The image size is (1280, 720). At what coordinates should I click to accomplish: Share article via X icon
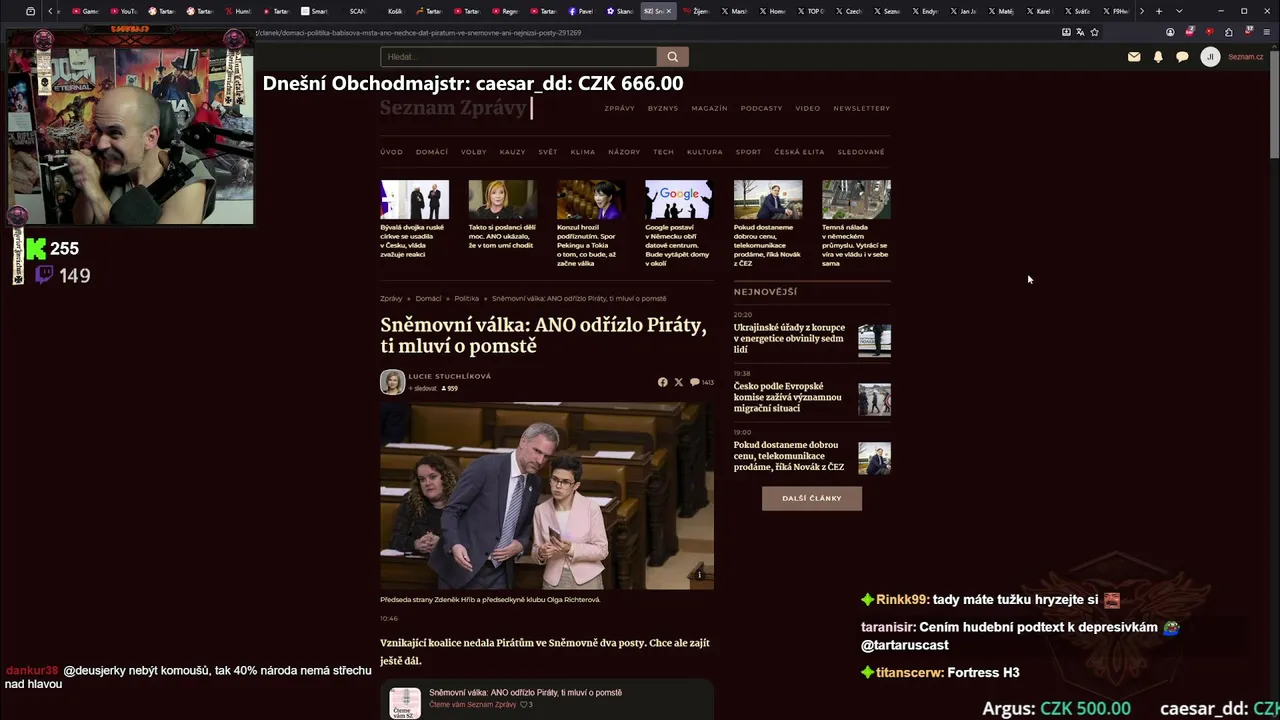[x=678, y=382]
